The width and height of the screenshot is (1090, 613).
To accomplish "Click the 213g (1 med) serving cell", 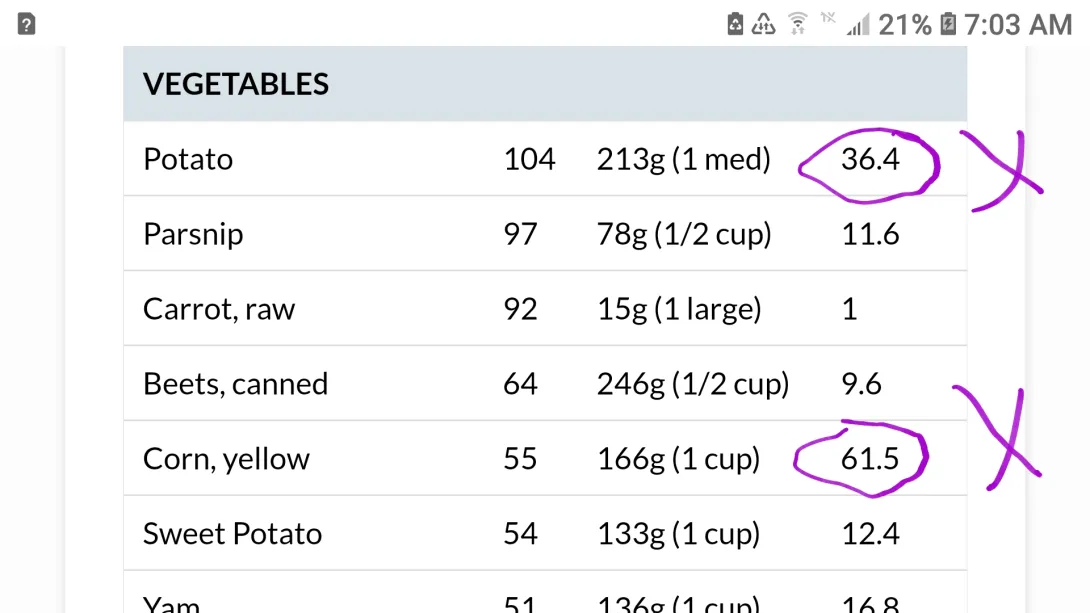I will (x=683, y=159).
